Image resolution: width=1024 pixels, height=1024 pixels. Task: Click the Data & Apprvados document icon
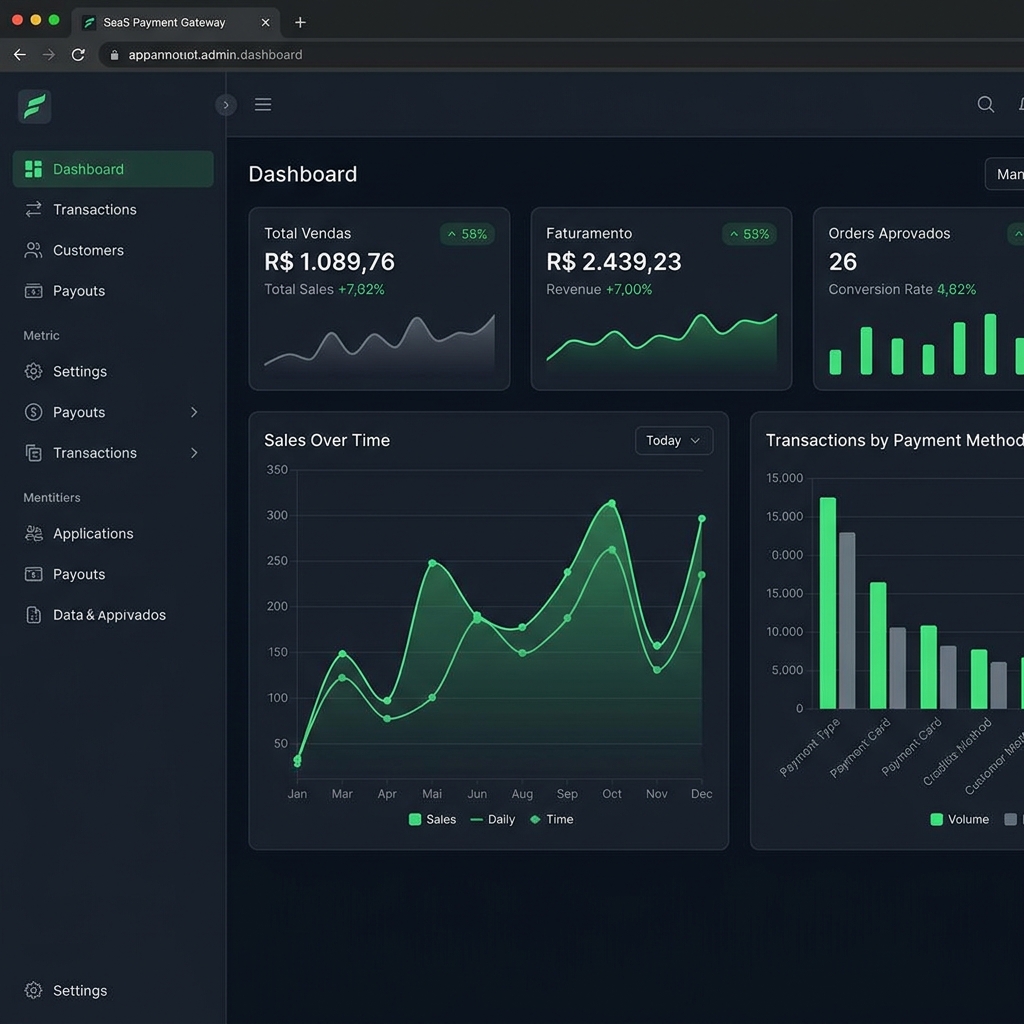[34, 615]
